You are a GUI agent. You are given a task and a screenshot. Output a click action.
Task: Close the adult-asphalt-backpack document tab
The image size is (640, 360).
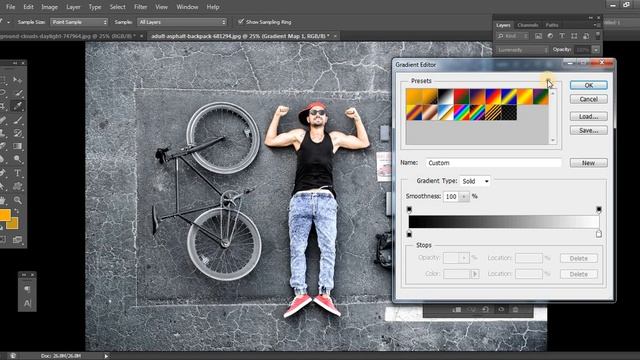[335, 36]
